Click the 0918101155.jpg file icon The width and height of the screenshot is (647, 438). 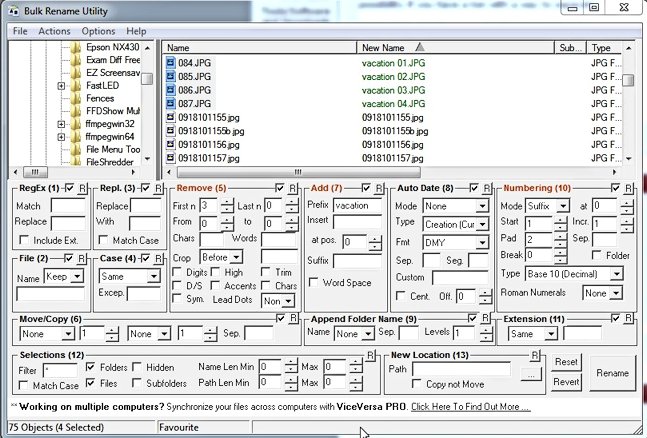pos(170,117)
